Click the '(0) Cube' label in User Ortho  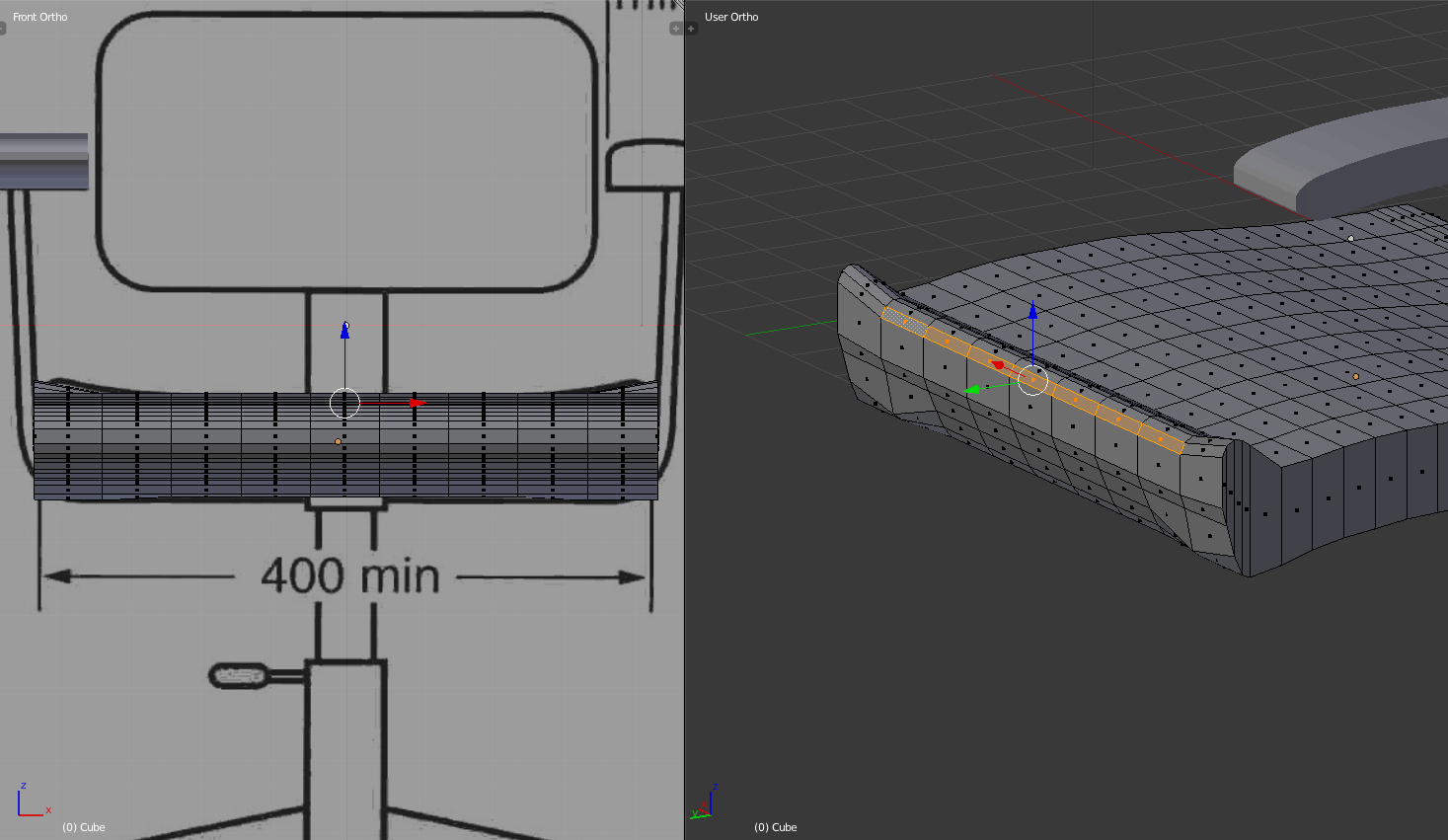pos(776,827)
